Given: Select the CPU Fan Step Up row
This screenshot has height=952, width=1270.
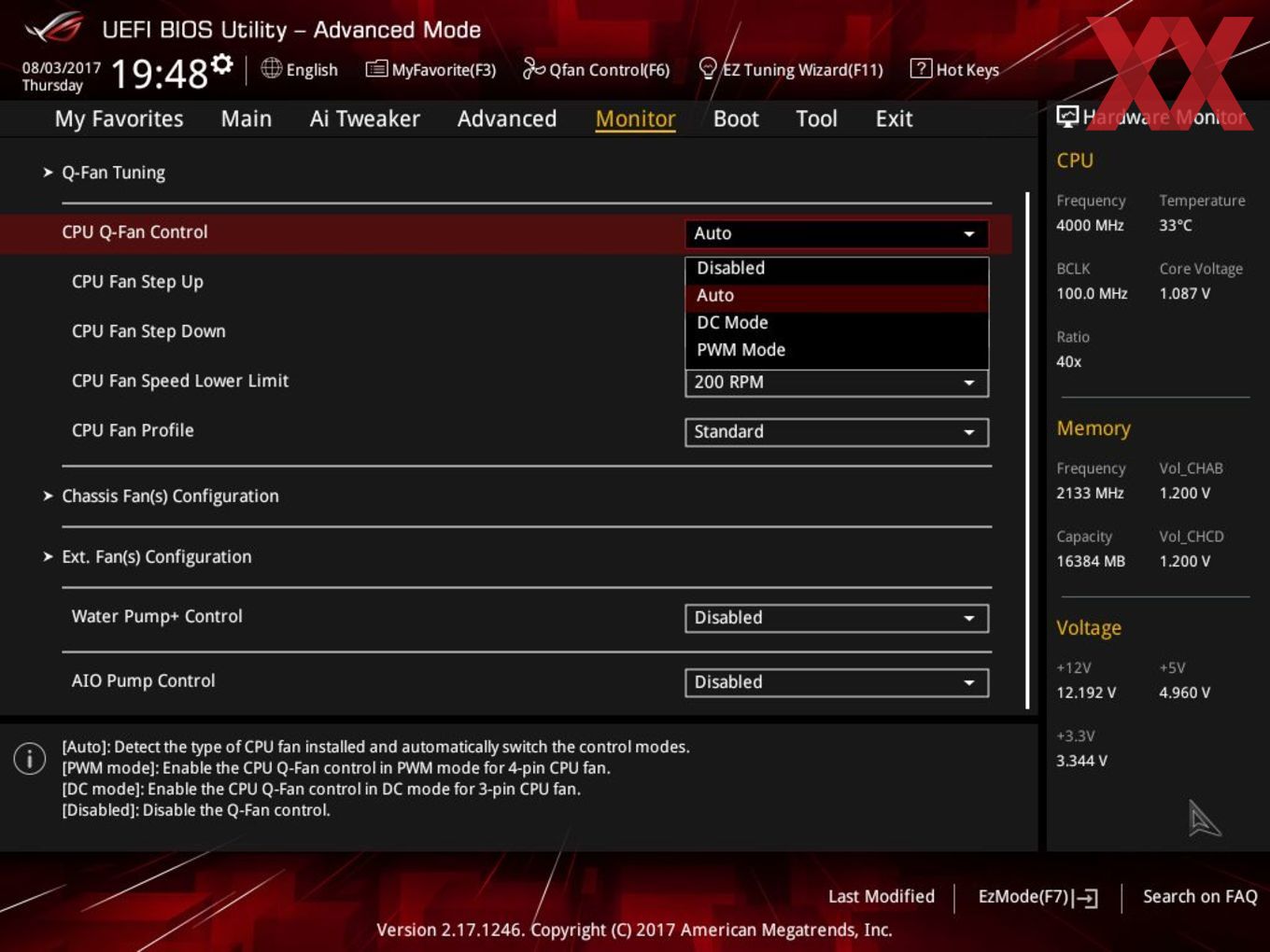Looking at the screenshot, I should (137, 282).
